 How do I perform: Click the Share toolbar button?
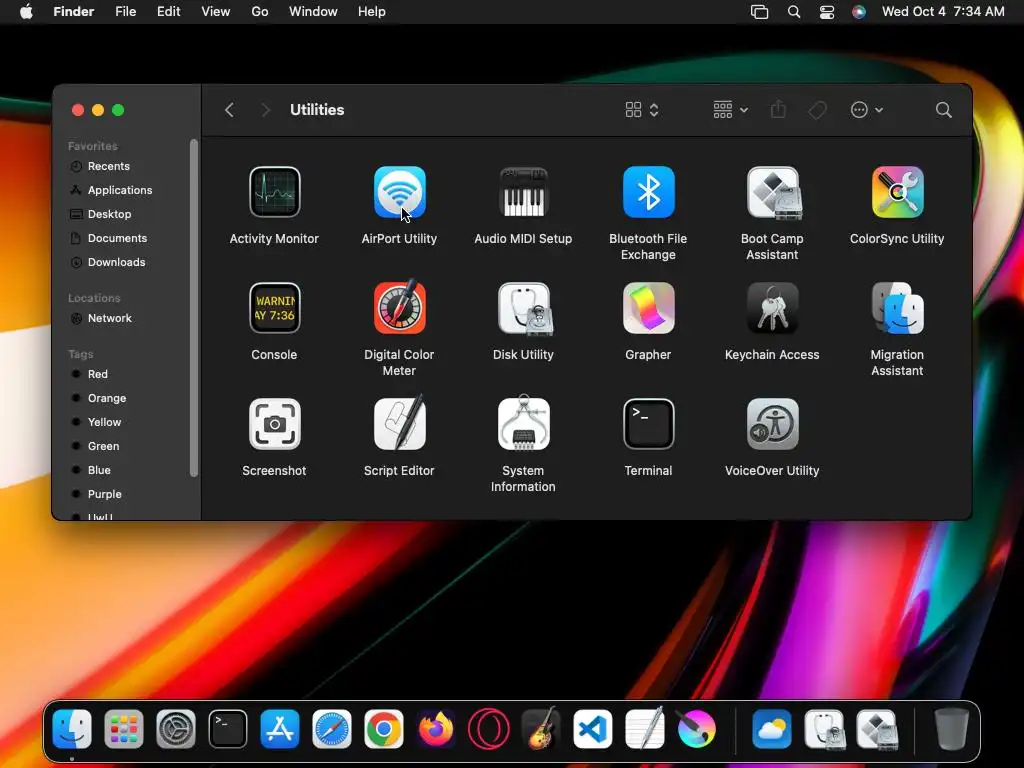click(778, 110)
